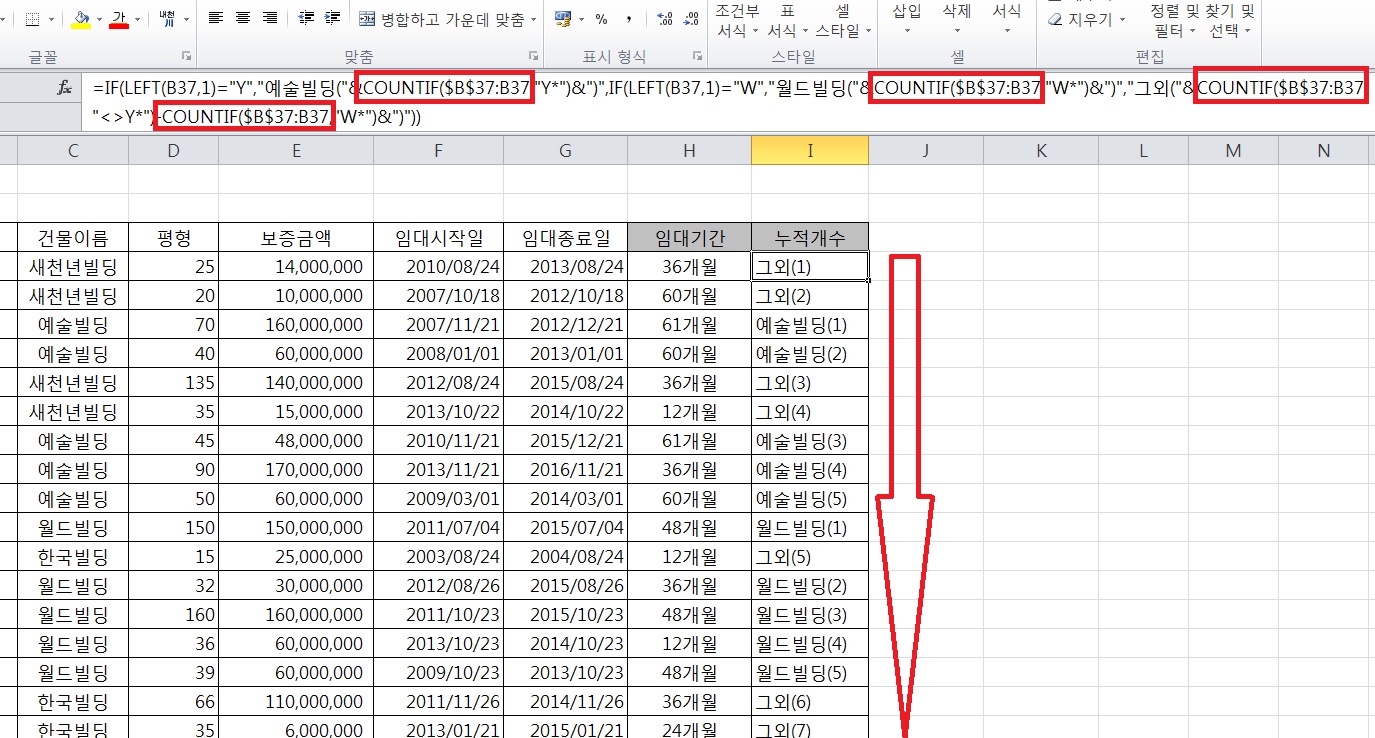This screenshot has height=738, width=1375.
Task: Open the fill color dropdown arrow
Action: (100, 19)
